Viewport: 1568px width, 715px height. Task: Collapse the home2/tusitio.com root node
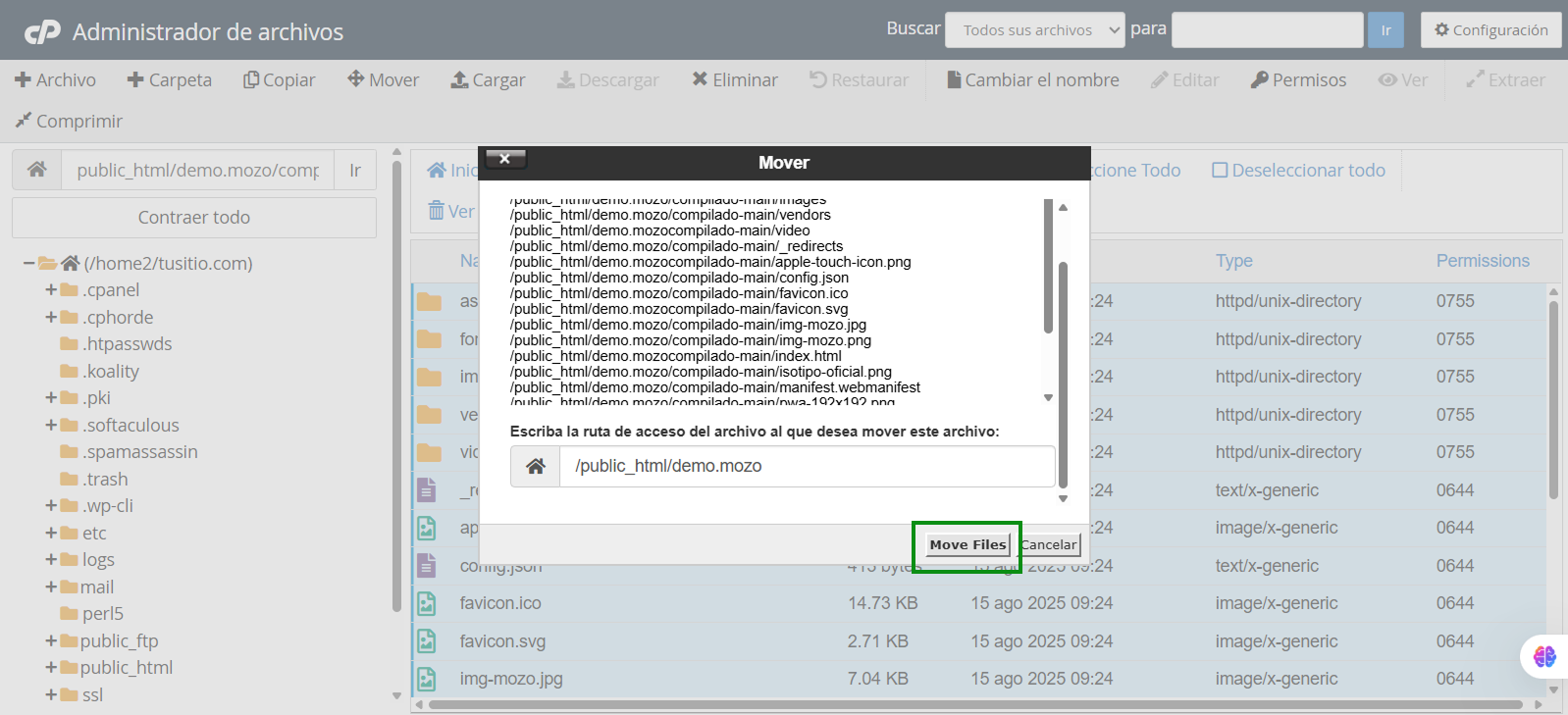[x=29, y=263]
